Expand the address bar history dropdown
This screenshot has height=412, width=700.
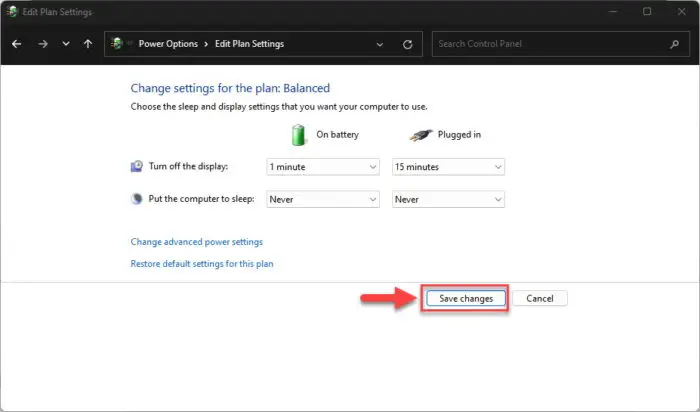379,44
